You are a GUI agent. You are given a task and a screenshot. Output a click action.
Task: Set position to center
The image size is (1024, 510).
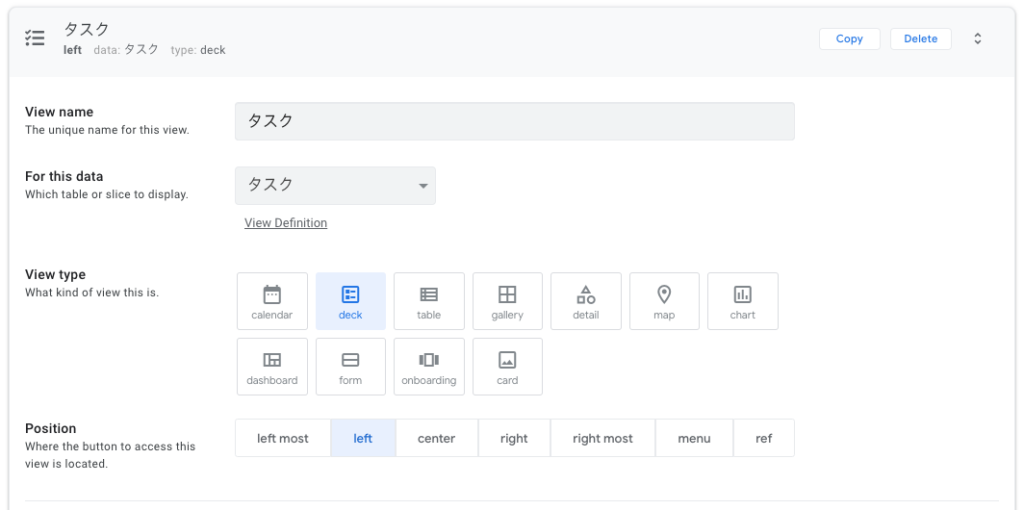tap(436, 438)
